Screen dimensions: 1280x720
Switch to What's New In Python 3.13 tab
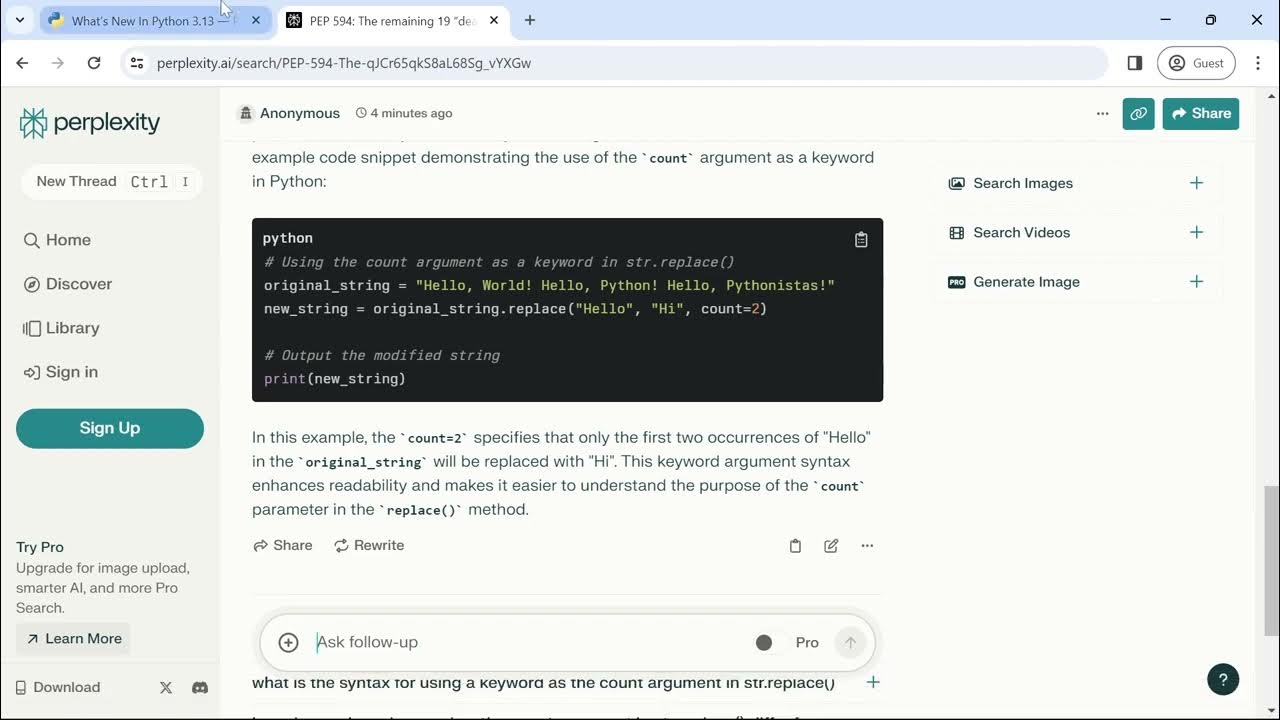pyautogui.click(x=143, y=20)
